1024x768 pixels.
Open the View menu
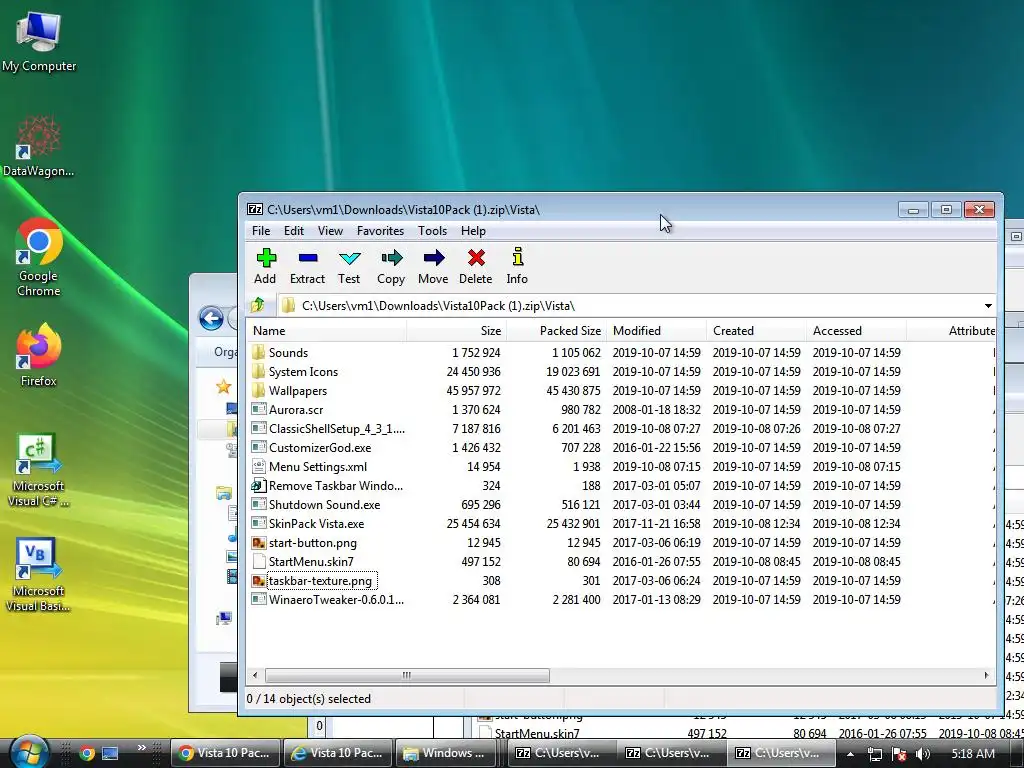(x=330, y=231)
